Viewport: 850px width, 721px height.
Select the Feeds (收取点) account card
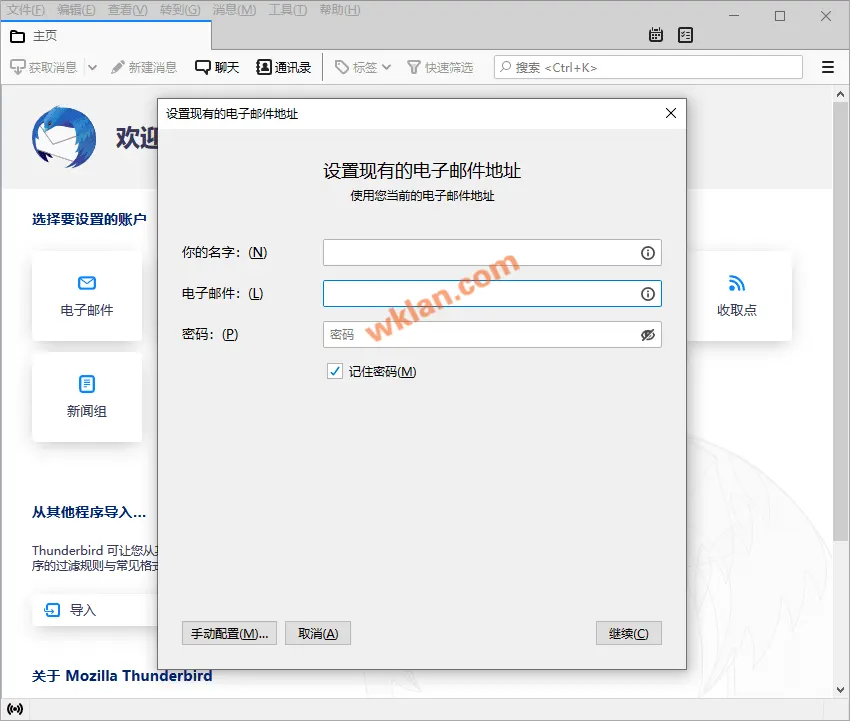737,296
